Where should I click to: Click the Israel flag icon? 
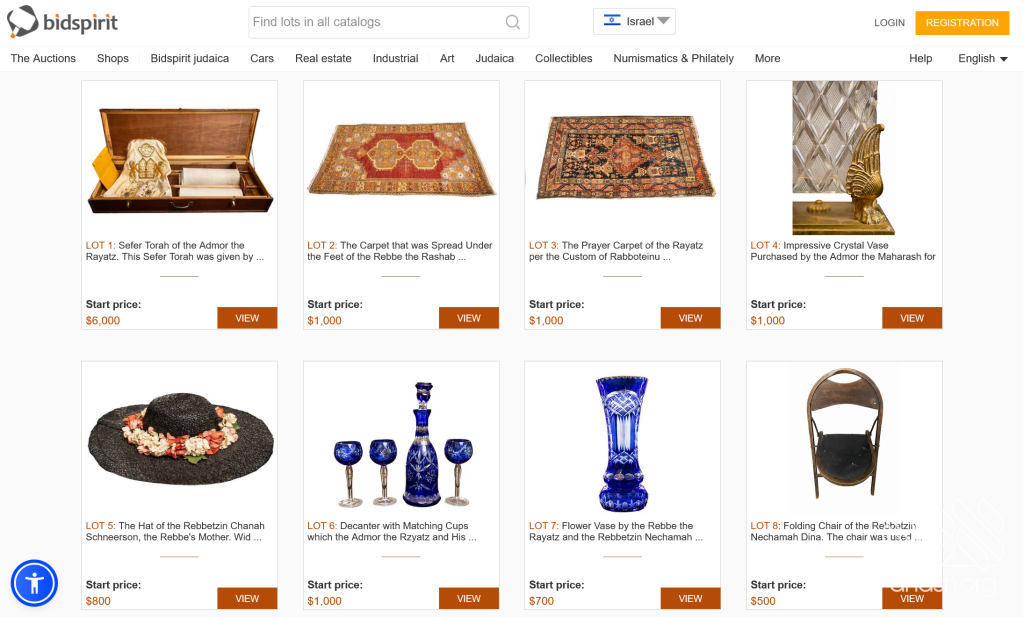pos(612,21)
